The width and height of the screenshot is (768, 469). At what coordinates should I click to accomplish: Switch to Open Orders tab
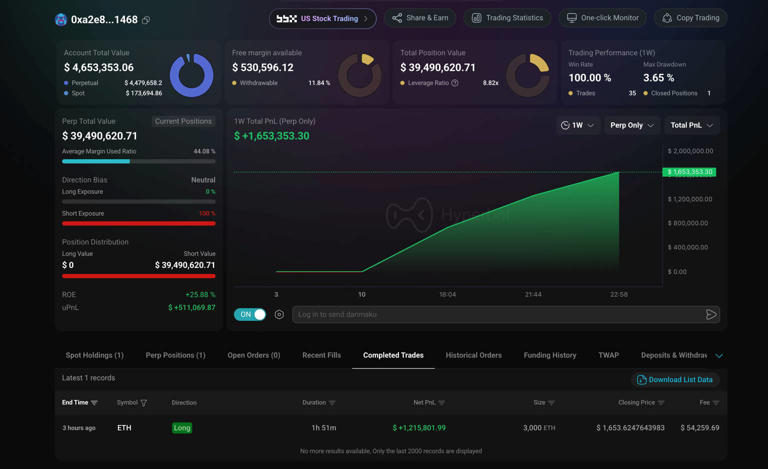254,355
